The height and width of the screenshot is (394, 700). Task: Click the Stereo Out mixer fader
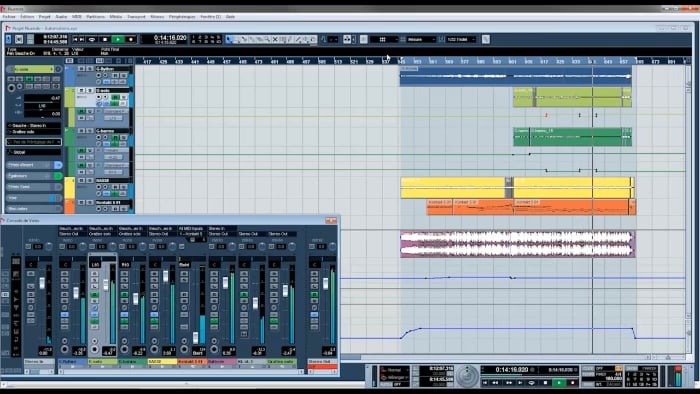click(325, 283)
